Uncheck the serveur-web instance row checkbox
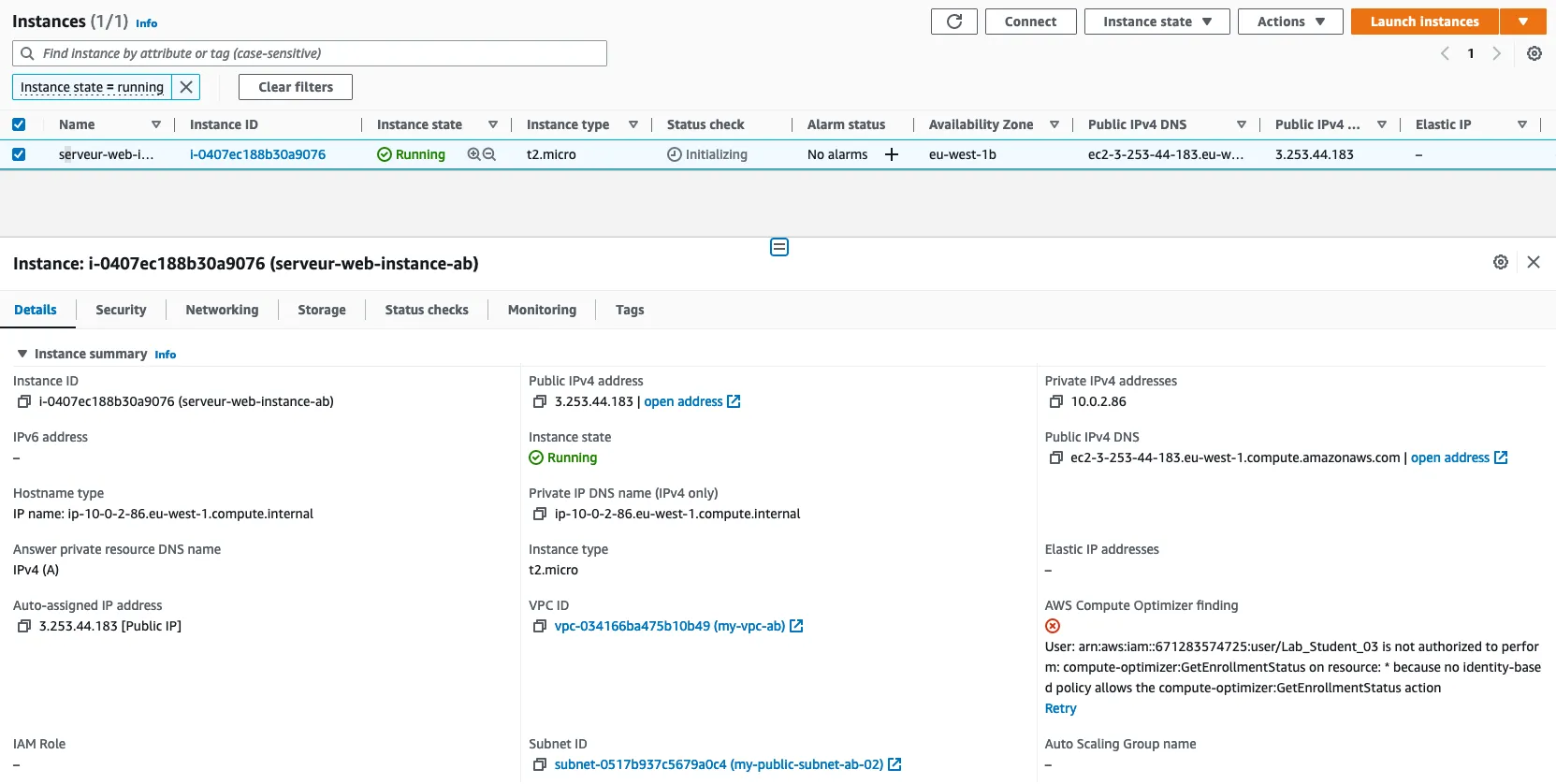The height and width of the screenshot is (784, 1556). tap(19, 154)
